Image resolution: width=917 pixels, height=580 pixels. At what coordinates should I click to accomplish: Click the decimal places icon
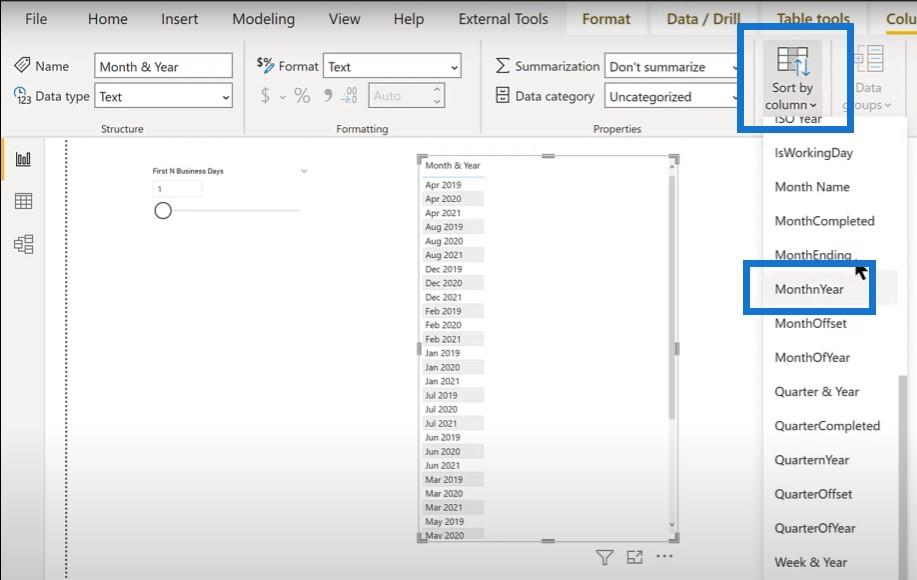(x=350, y=95)
